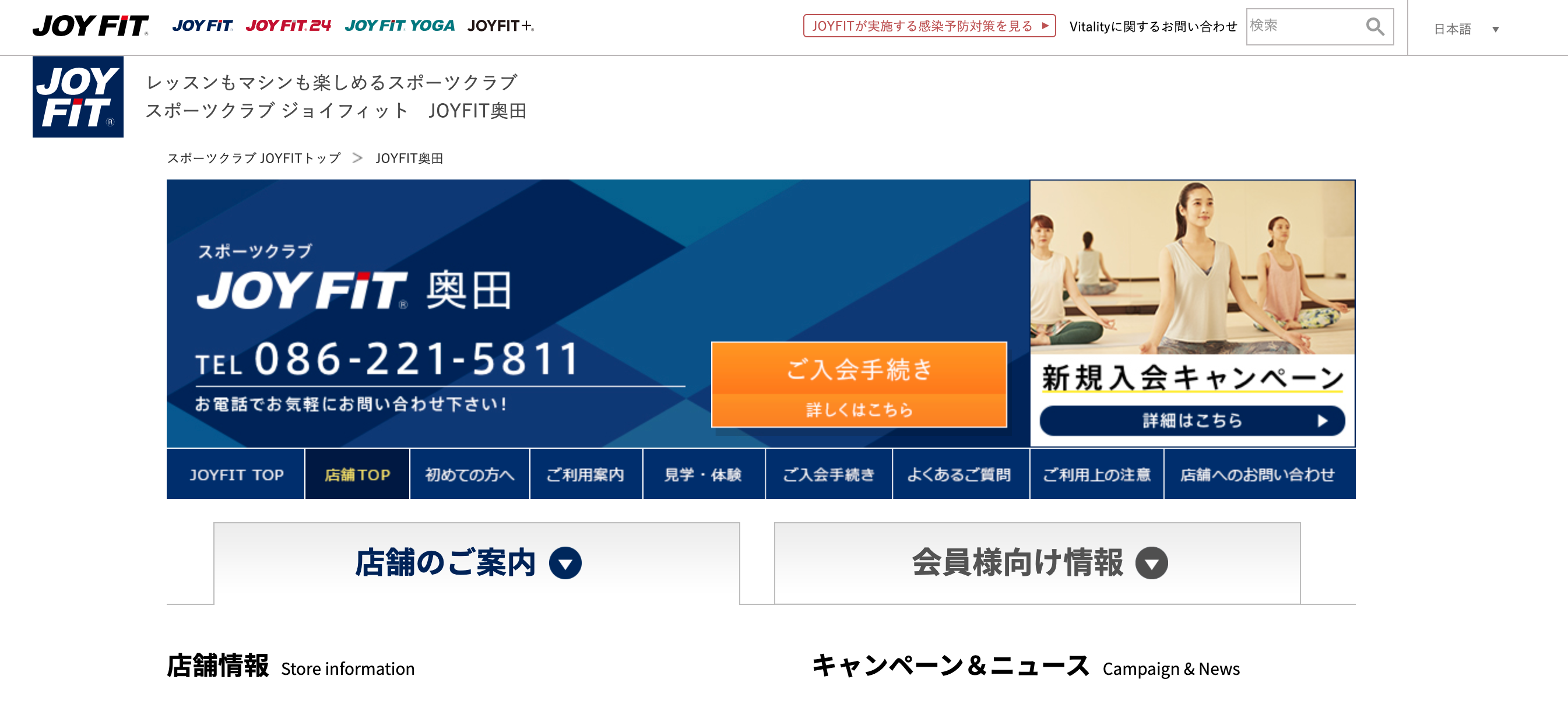Go to スポーツクラブ JOYFITトップ breadcrumb

[x=254, y=158]
